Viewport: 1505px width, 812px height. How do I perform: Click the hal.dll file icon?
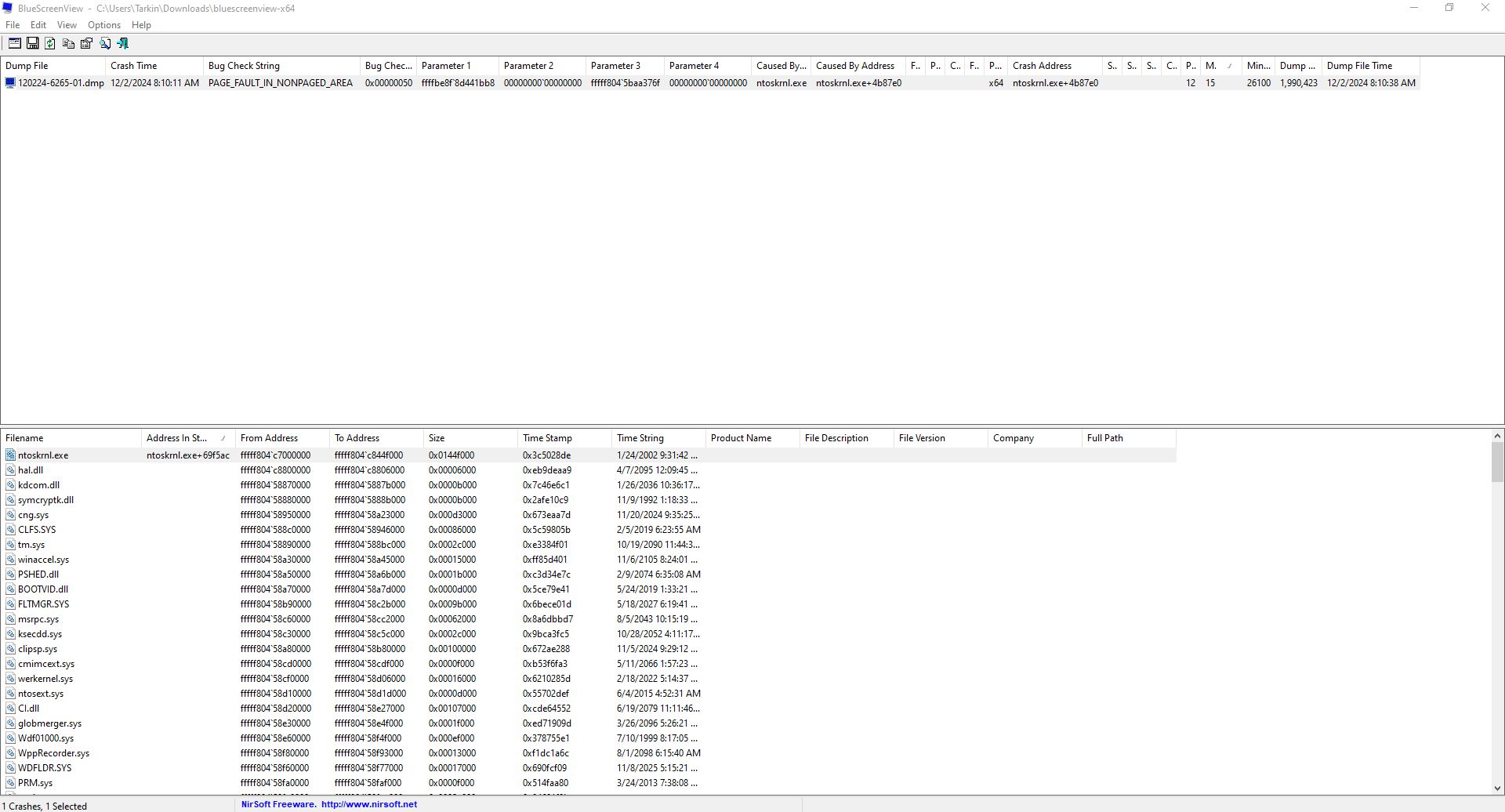click(x=10, y=470)
